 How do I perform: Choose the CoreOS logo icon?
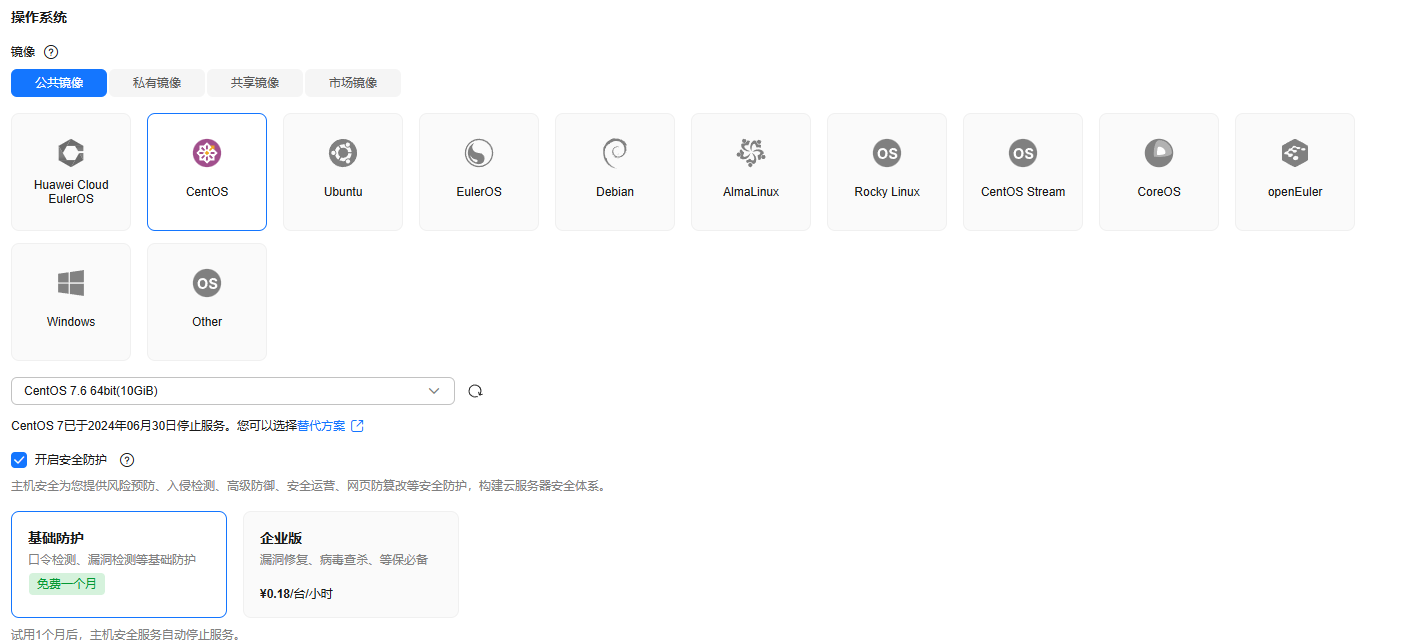[x=1159, y=153]
